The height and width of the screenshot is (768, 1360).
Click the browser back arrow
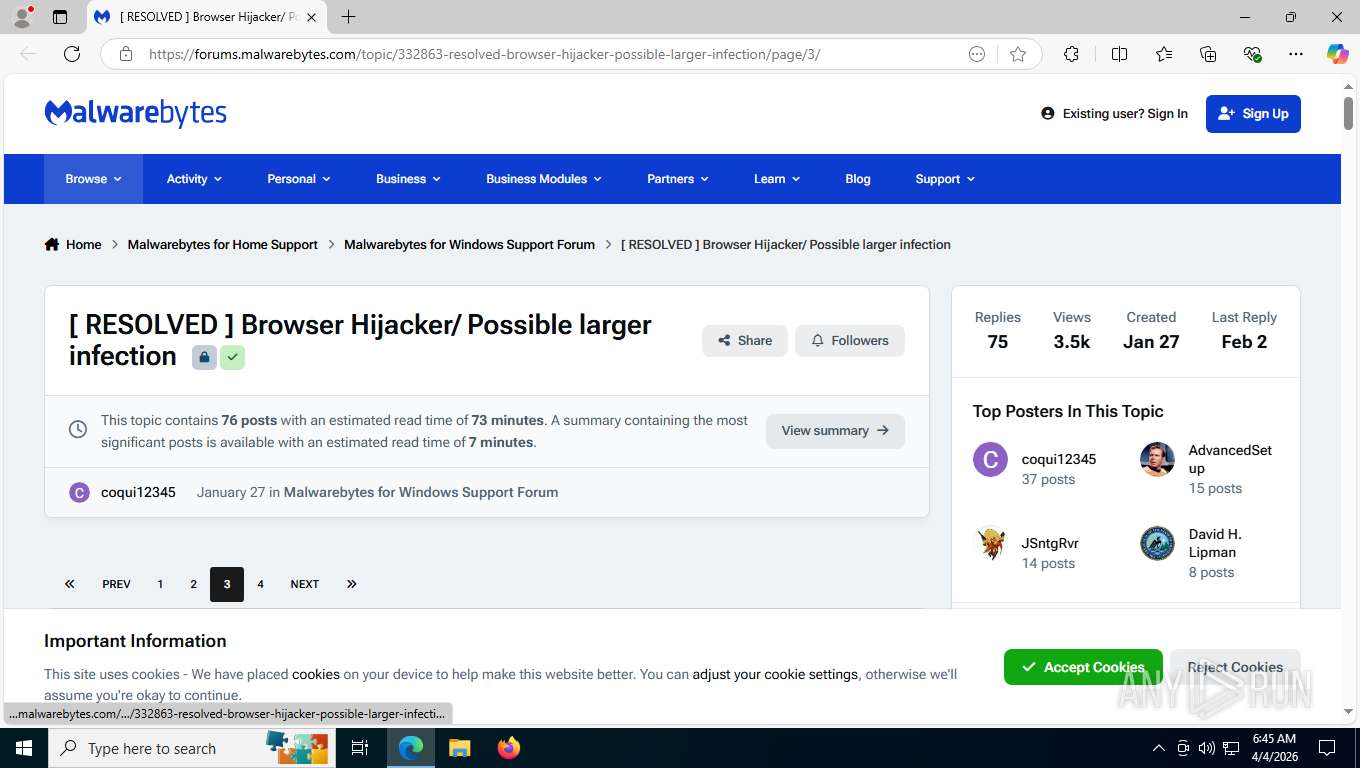28,54
